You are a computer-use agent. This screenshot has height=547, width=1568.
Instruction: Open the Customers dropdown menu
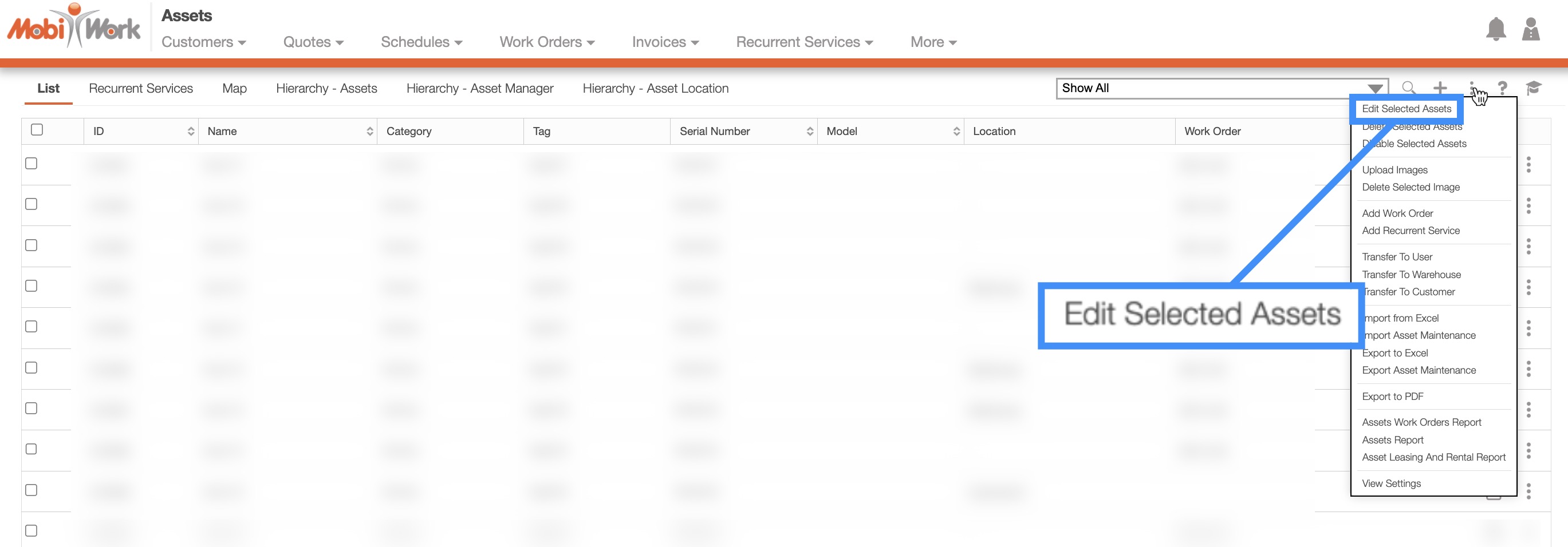[x=203, y=42]
